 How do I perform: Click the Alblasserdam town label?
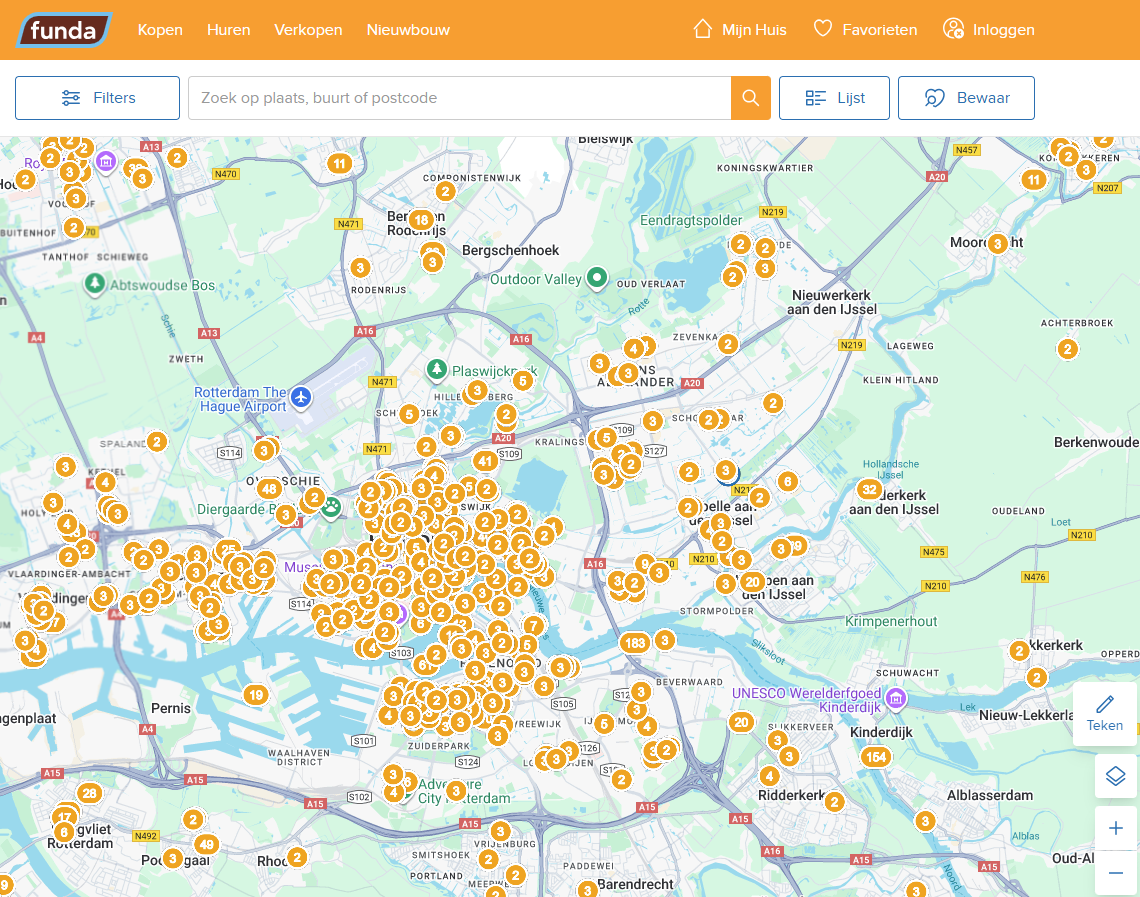click(990, 795)
